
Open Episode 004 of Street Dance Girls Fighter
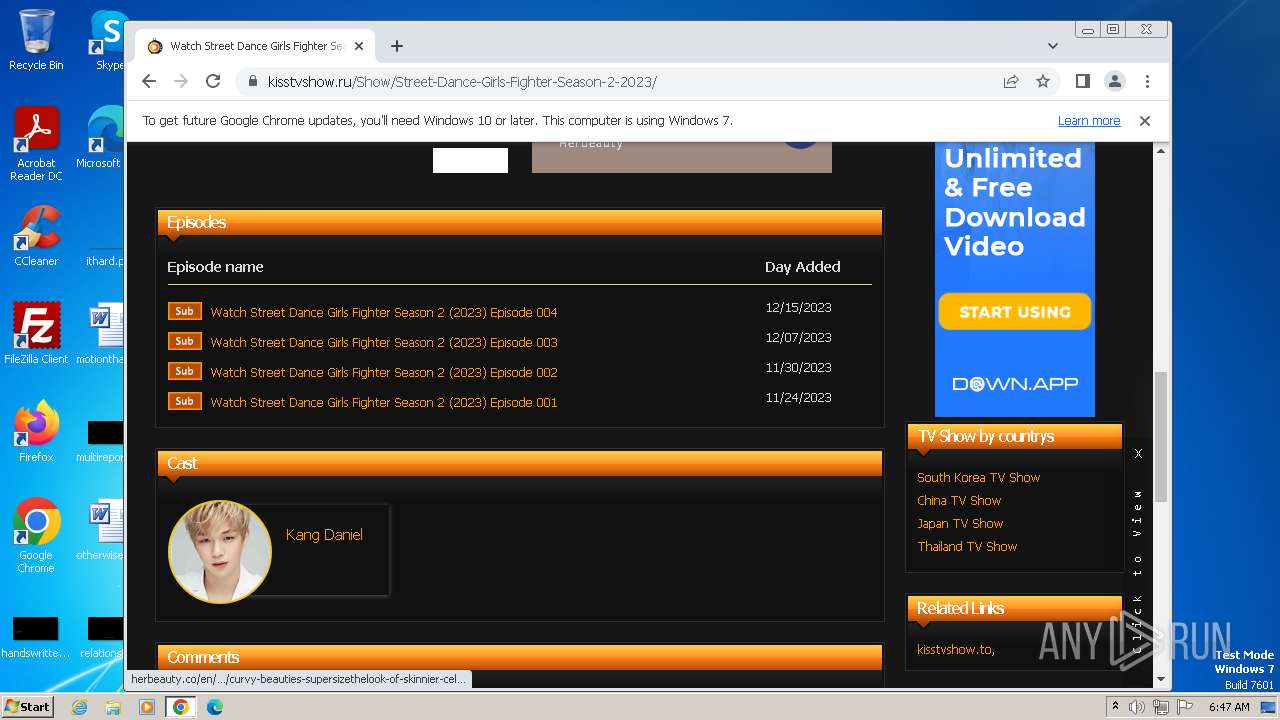[384, 312]
